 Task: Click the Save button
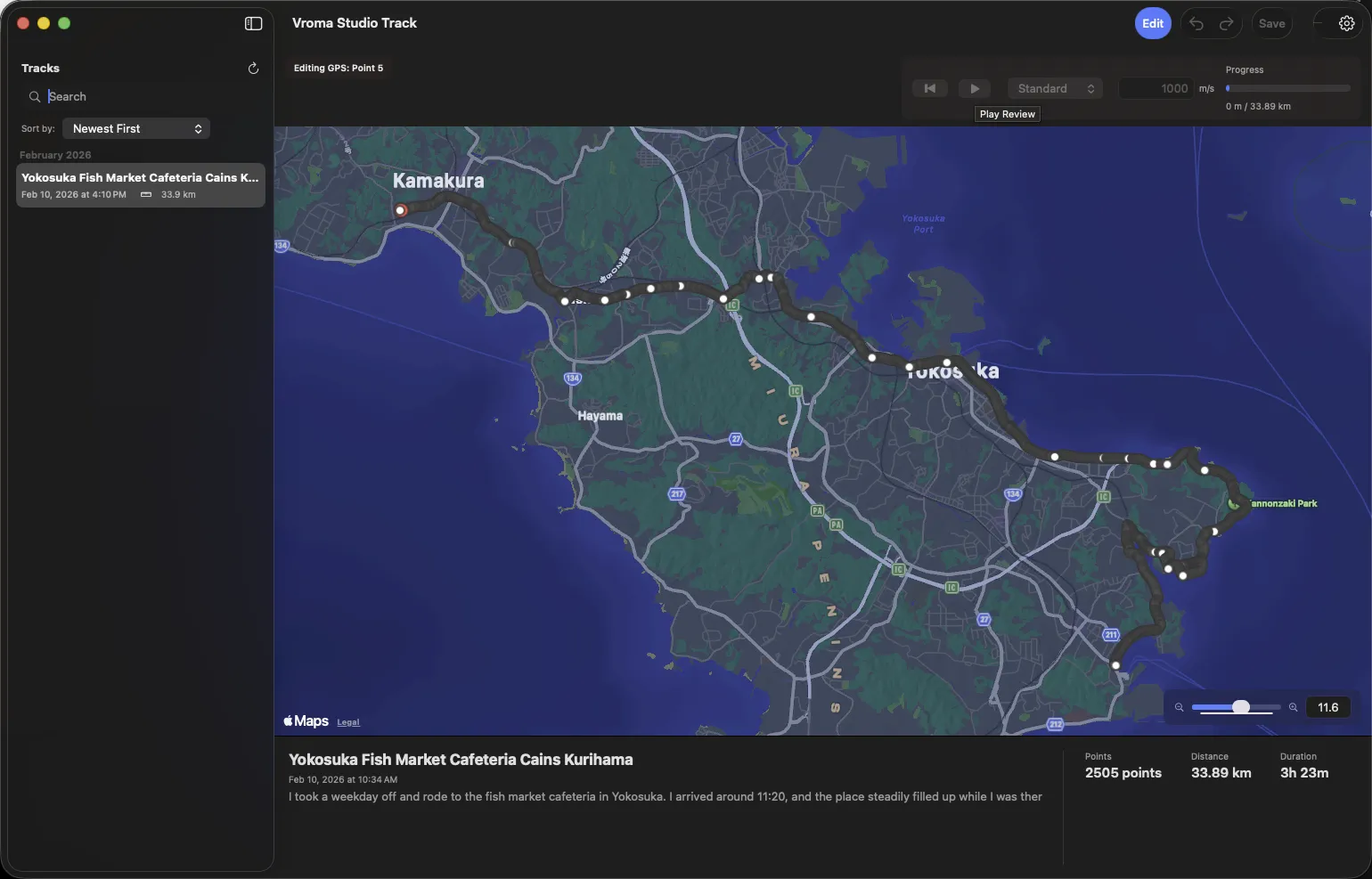(1271, 23)
